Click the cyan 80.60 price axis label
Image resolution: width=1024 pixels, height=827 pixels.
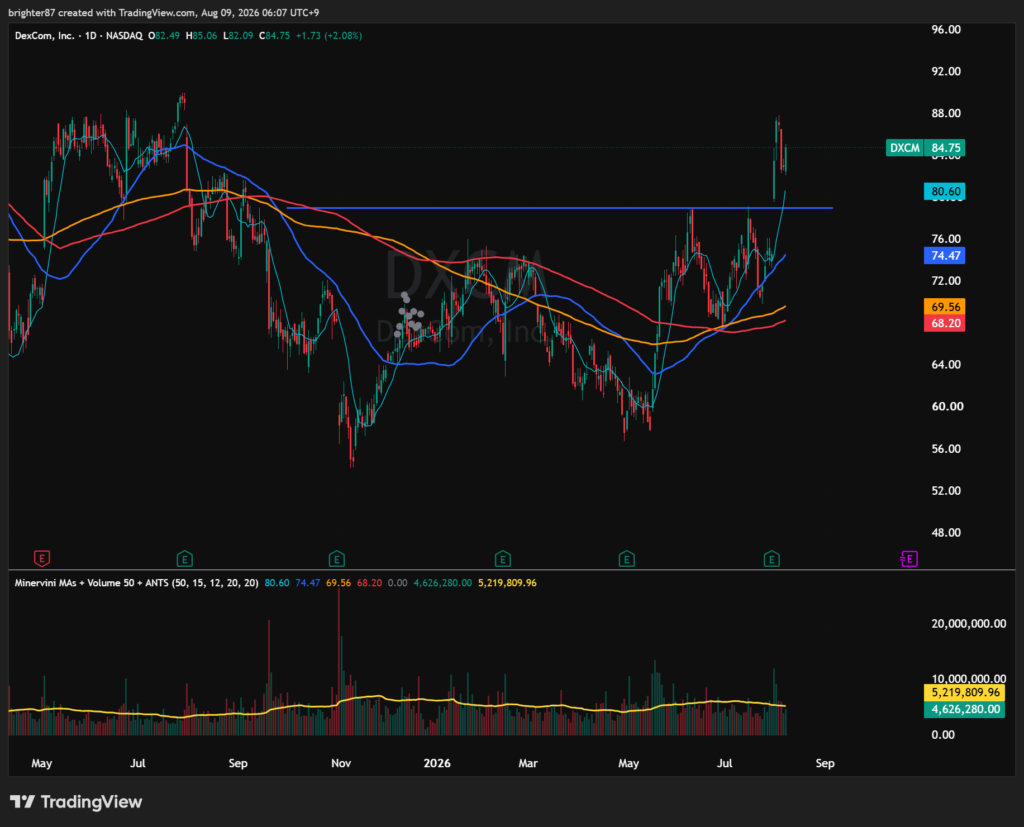pyautogui.click(x=945, y=191)
